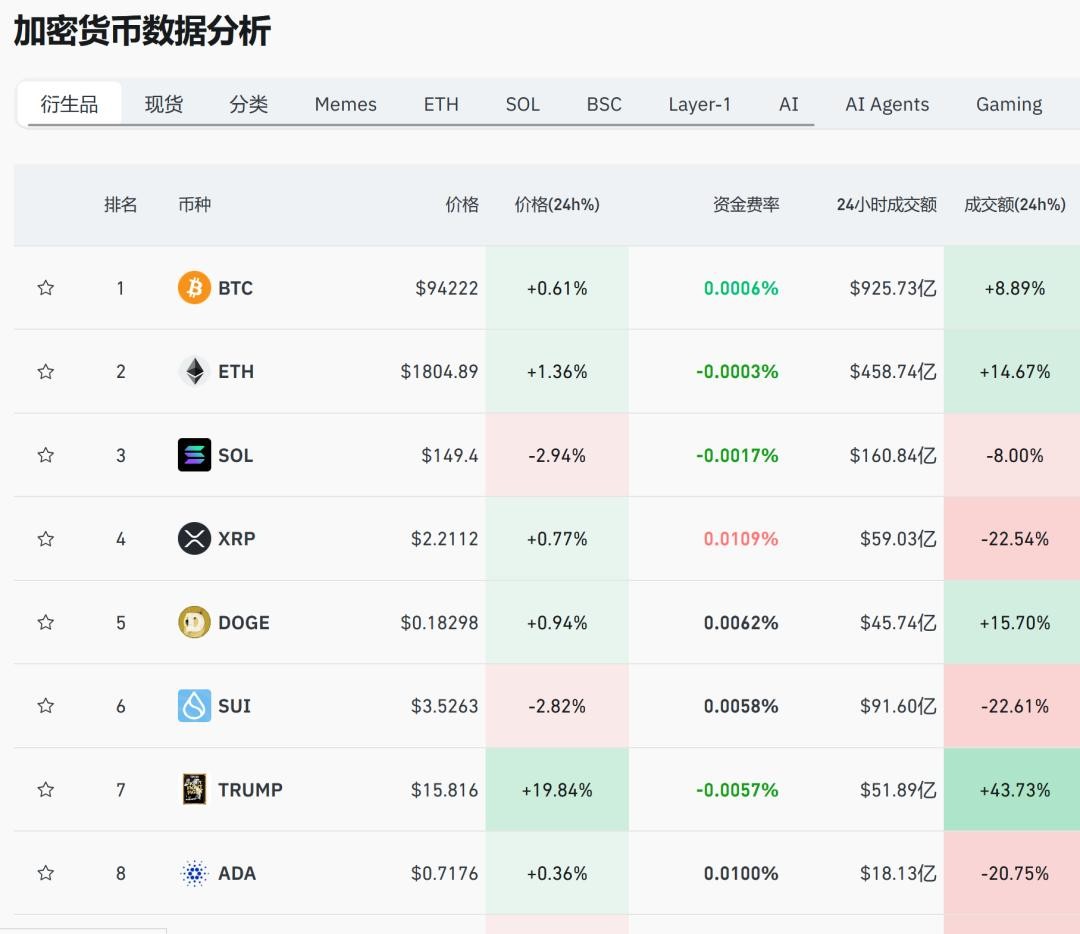Toggle favorite star for SOL row
Screen dimensions: 1080x934
click(45, 455)
